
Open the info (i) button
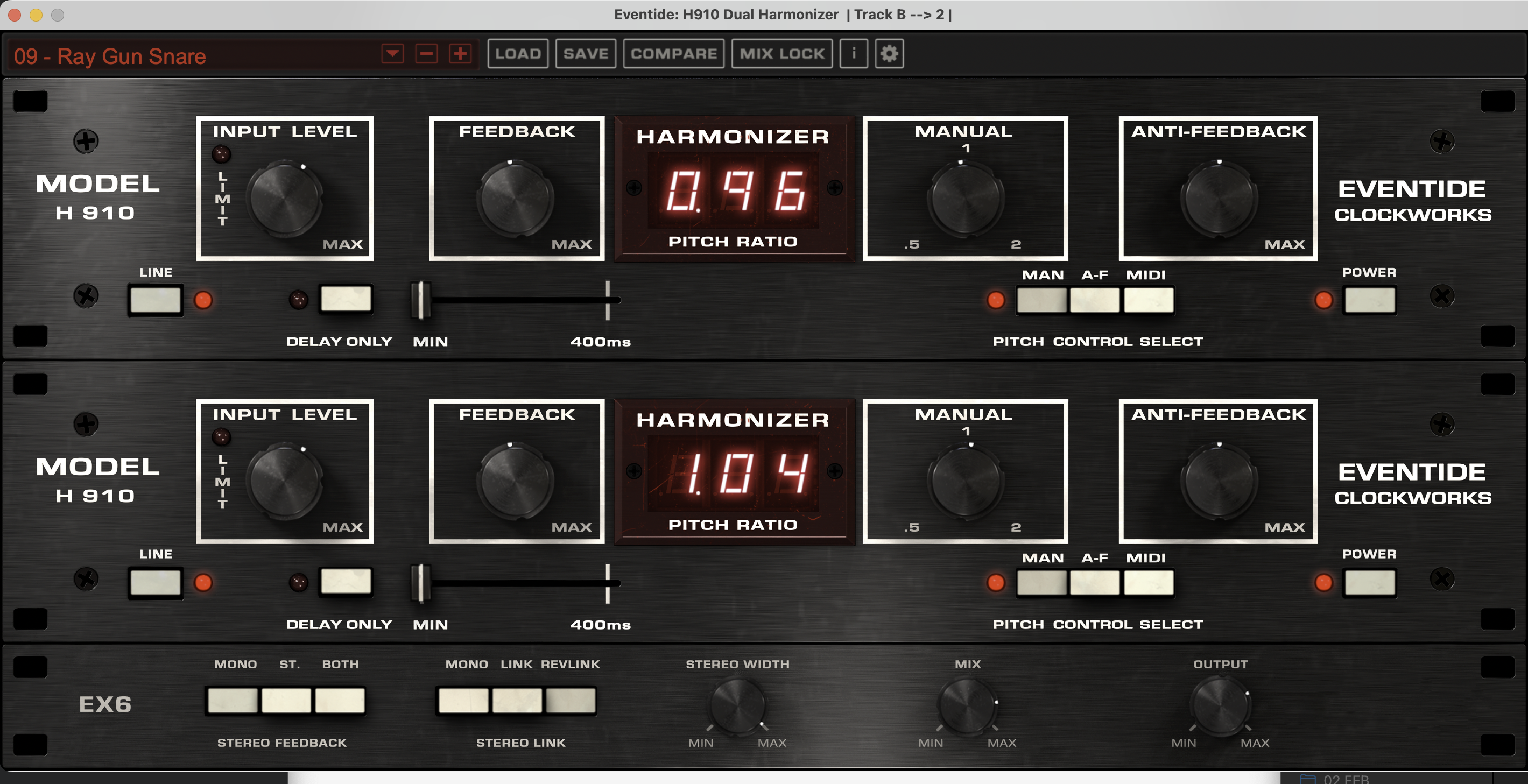(x=854, y=54)
